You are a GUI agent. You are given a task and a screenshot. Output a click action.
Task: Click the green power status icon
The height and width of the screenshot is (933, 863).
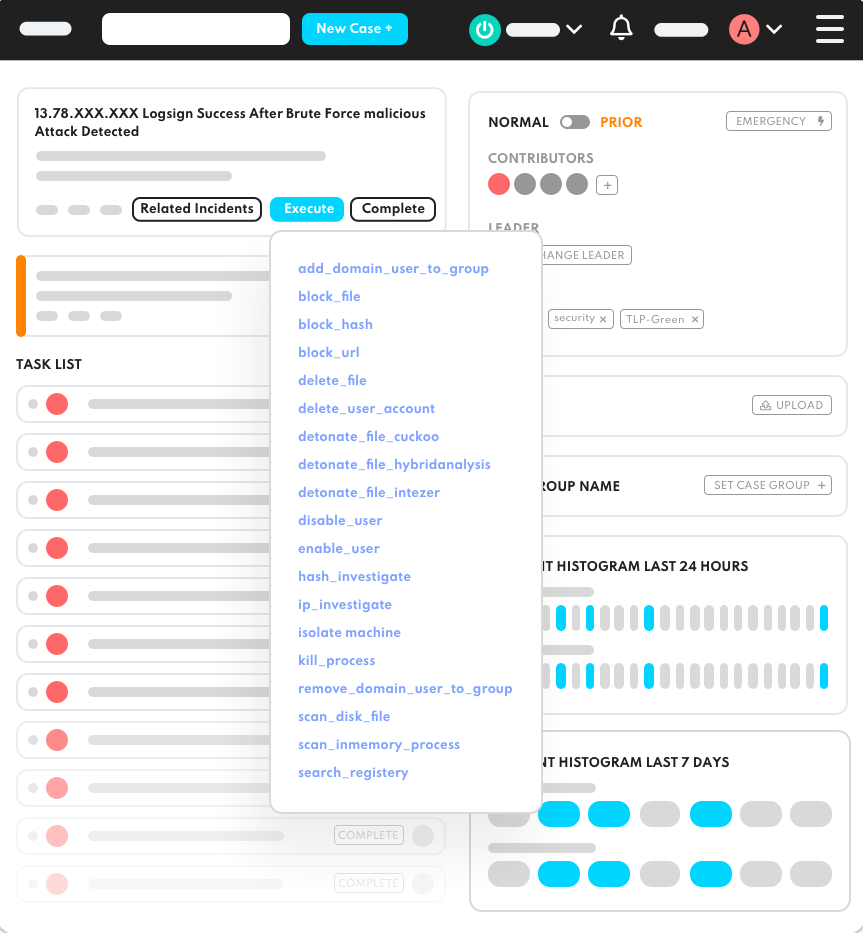[x=484, y=30]
